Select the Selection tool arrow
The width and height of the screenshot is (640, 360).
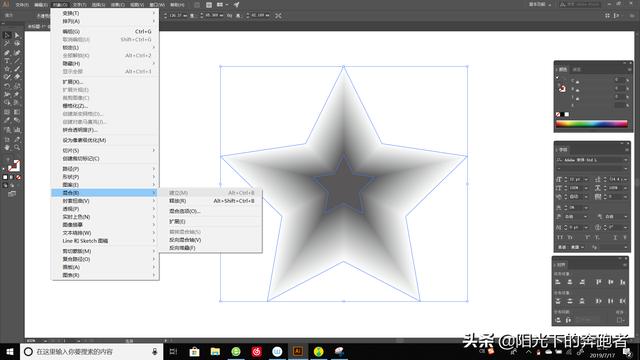pos(7,36)
